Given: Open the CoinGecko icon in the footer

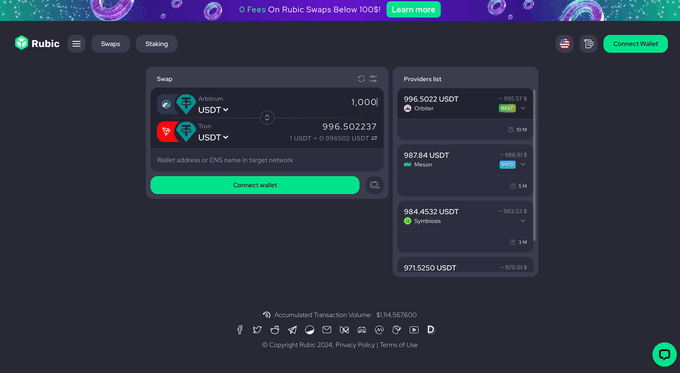Looking at the screenshot, I should click(x=396, y=330).
